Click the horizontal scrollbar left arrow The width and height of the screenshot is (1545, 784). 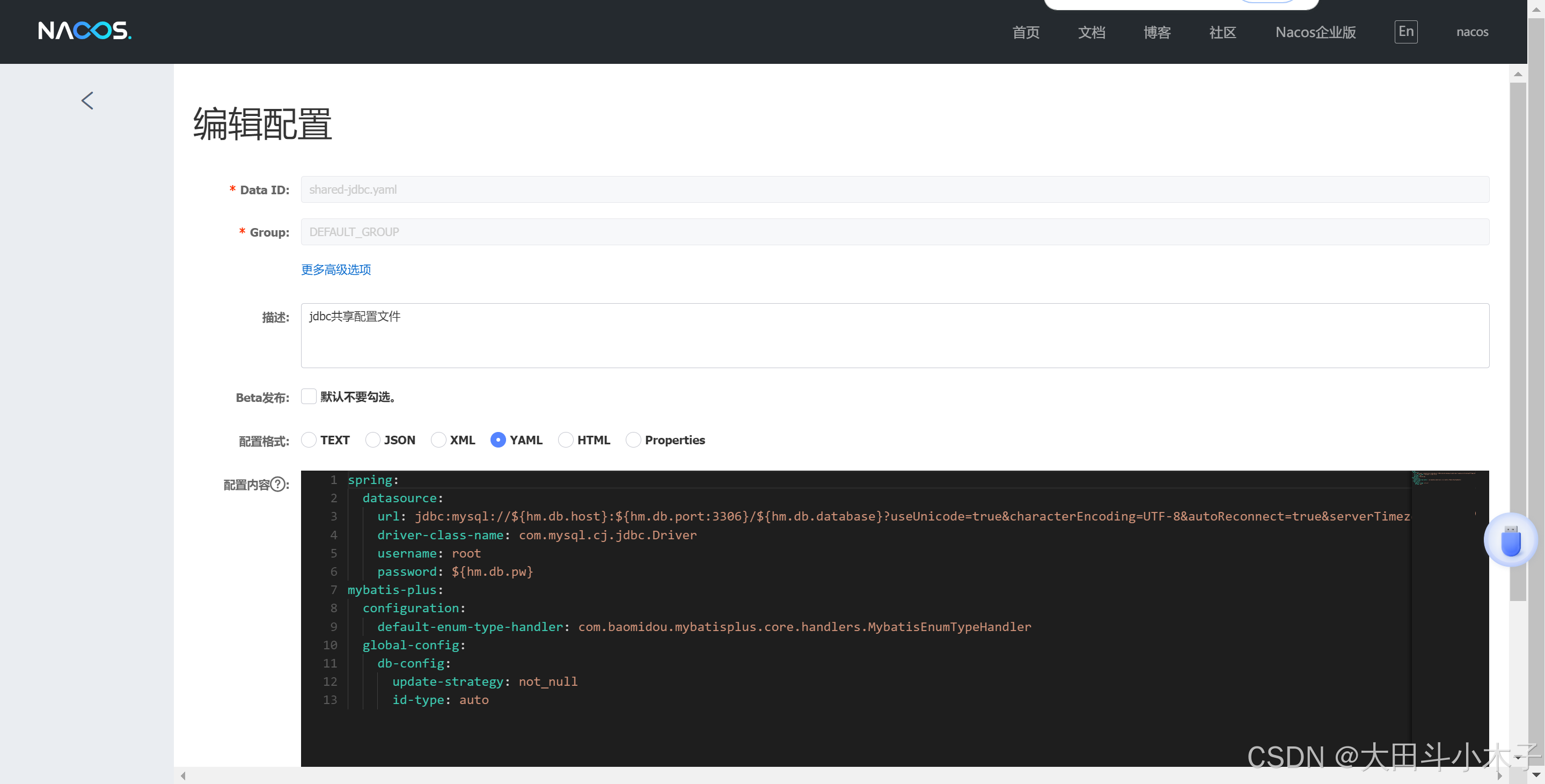pos(183,775)
